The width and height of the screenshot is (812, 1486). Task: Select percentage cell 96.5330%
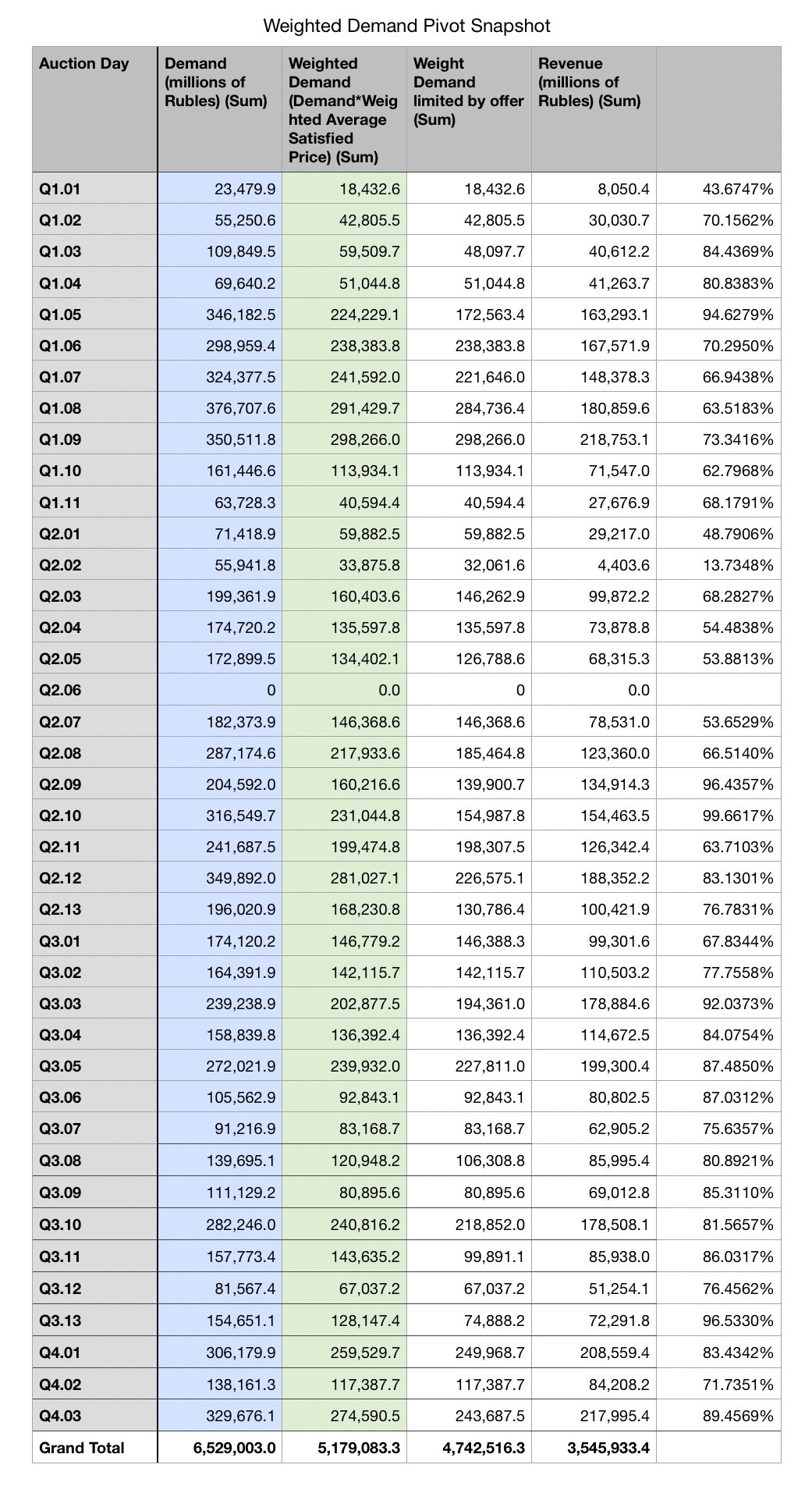point(719,1321)
